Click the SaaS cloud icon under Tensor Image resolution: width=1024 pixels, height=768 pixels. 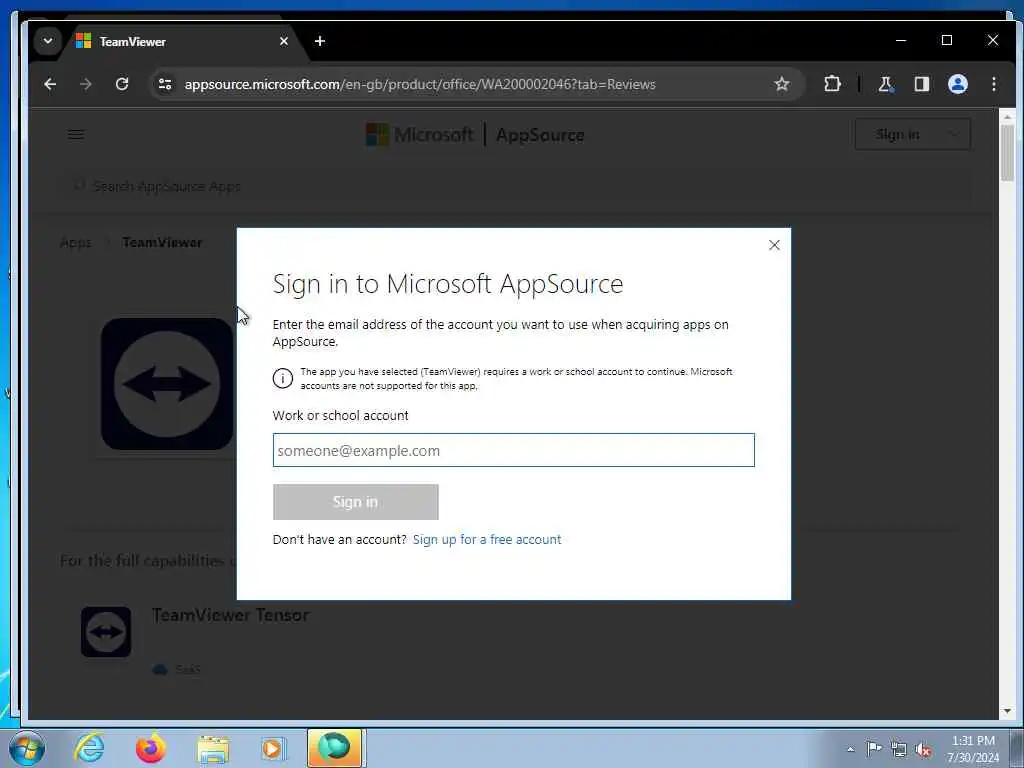160,669
